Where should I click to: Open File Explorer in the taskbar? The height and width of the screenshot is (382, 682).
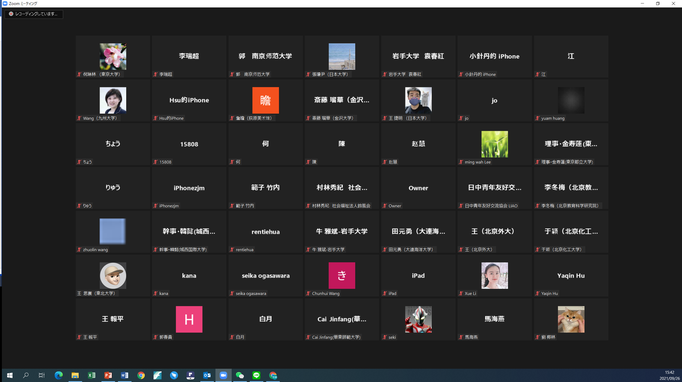point(75,375)
